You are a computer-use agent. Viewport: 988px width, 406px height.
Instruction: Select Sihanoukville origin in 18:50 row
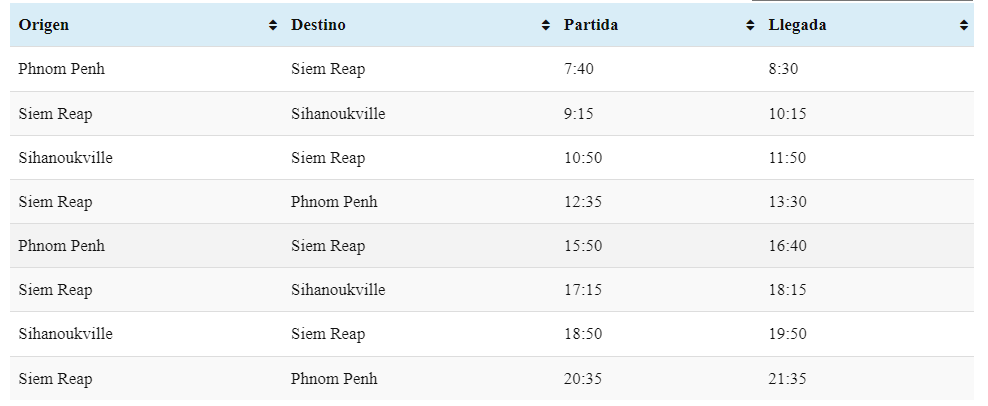pyautogui.click(x=66, y=334)
